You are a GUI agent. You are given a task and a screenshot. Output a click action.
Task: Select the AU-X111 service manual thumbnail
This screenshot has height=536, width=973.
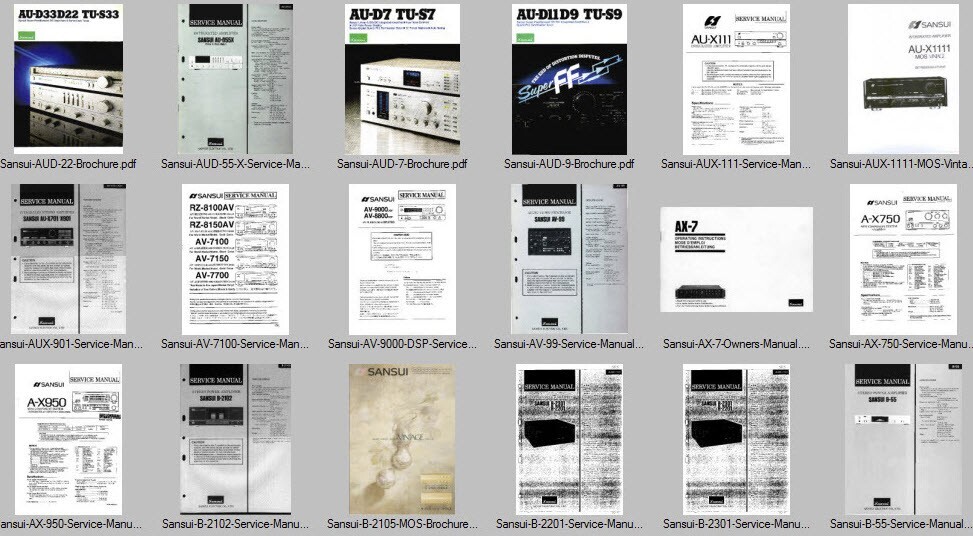point(736,79)
